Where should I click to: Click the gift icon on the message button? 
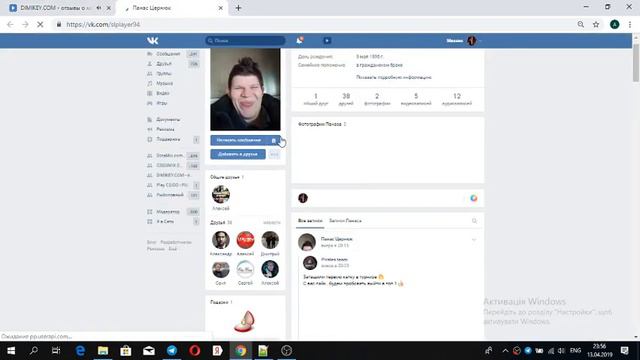(x=274, y=140)
